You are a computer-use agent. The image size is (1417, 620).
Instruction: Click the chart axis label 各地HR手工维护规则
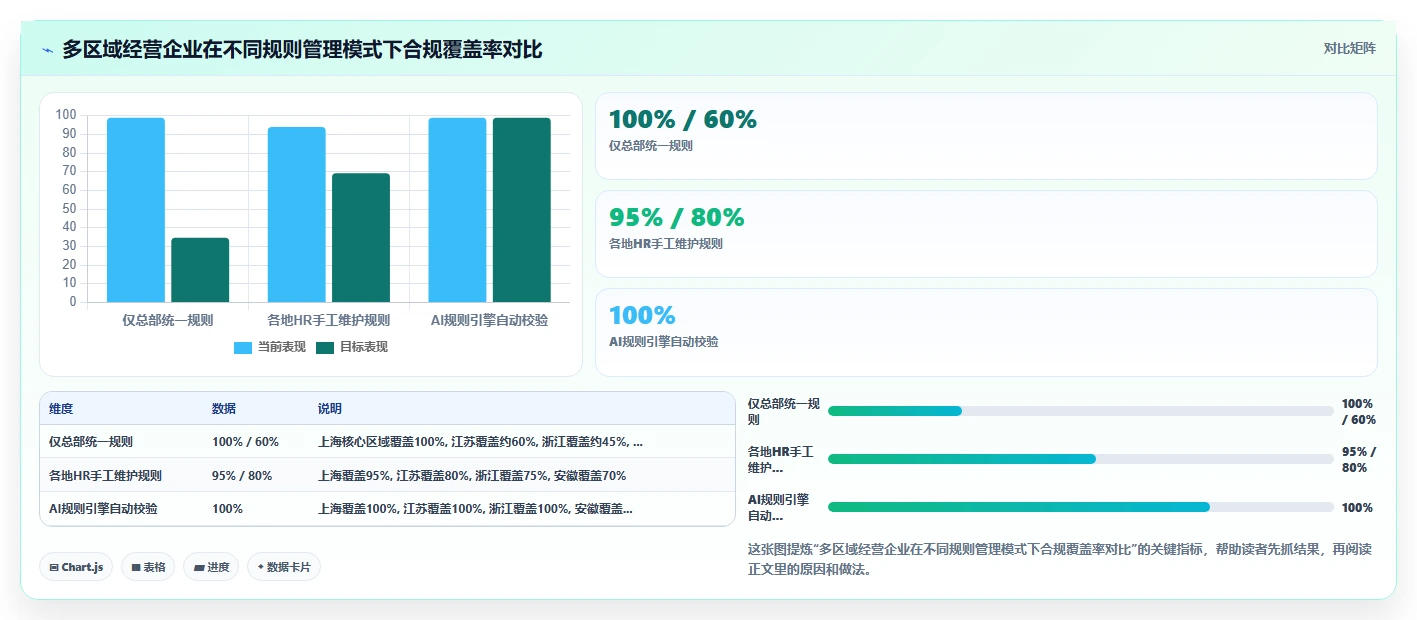[329, 320]
